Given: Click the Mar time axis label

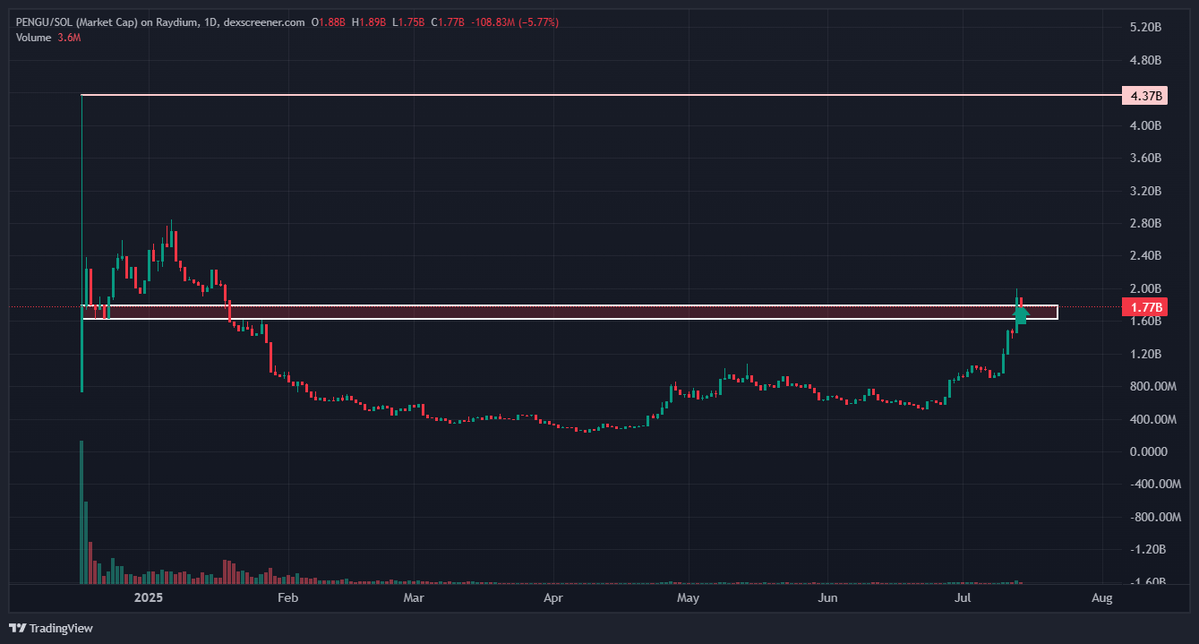Looking at the screenshot, I should 414,597.
